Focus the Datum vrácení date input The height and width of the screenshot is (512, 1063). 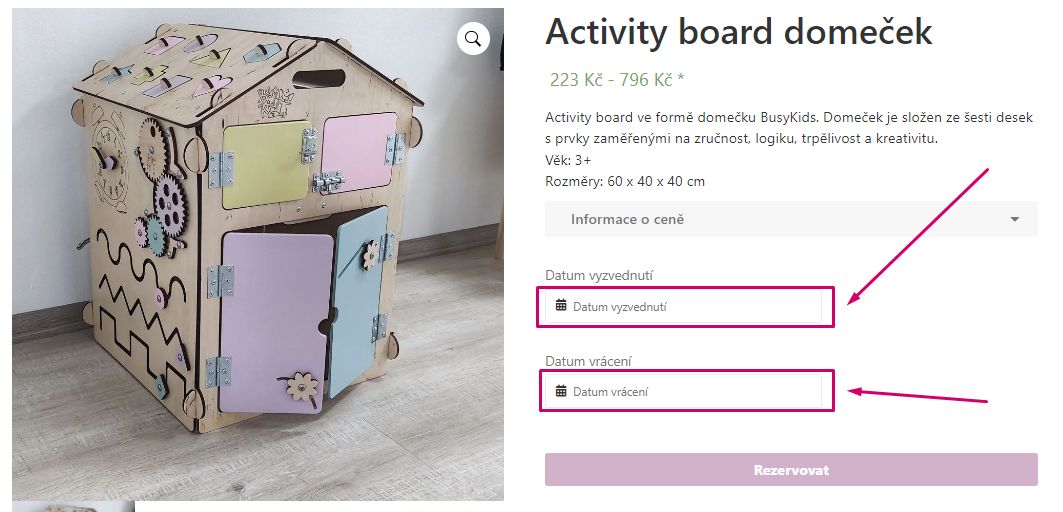coord(690,392)
